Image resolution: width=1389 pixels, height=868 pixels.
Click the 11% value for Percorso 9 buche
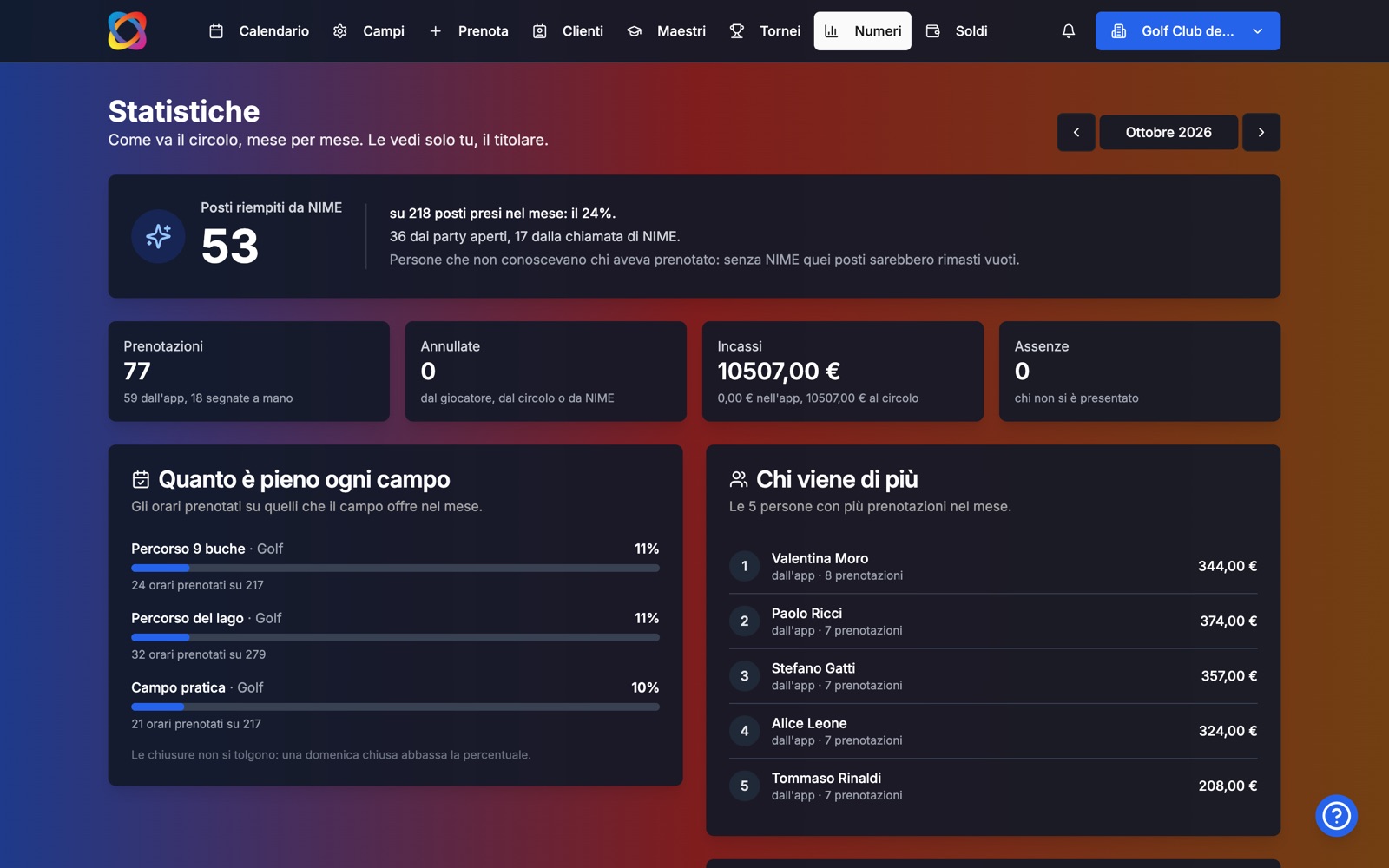click(x=647, y=549)
